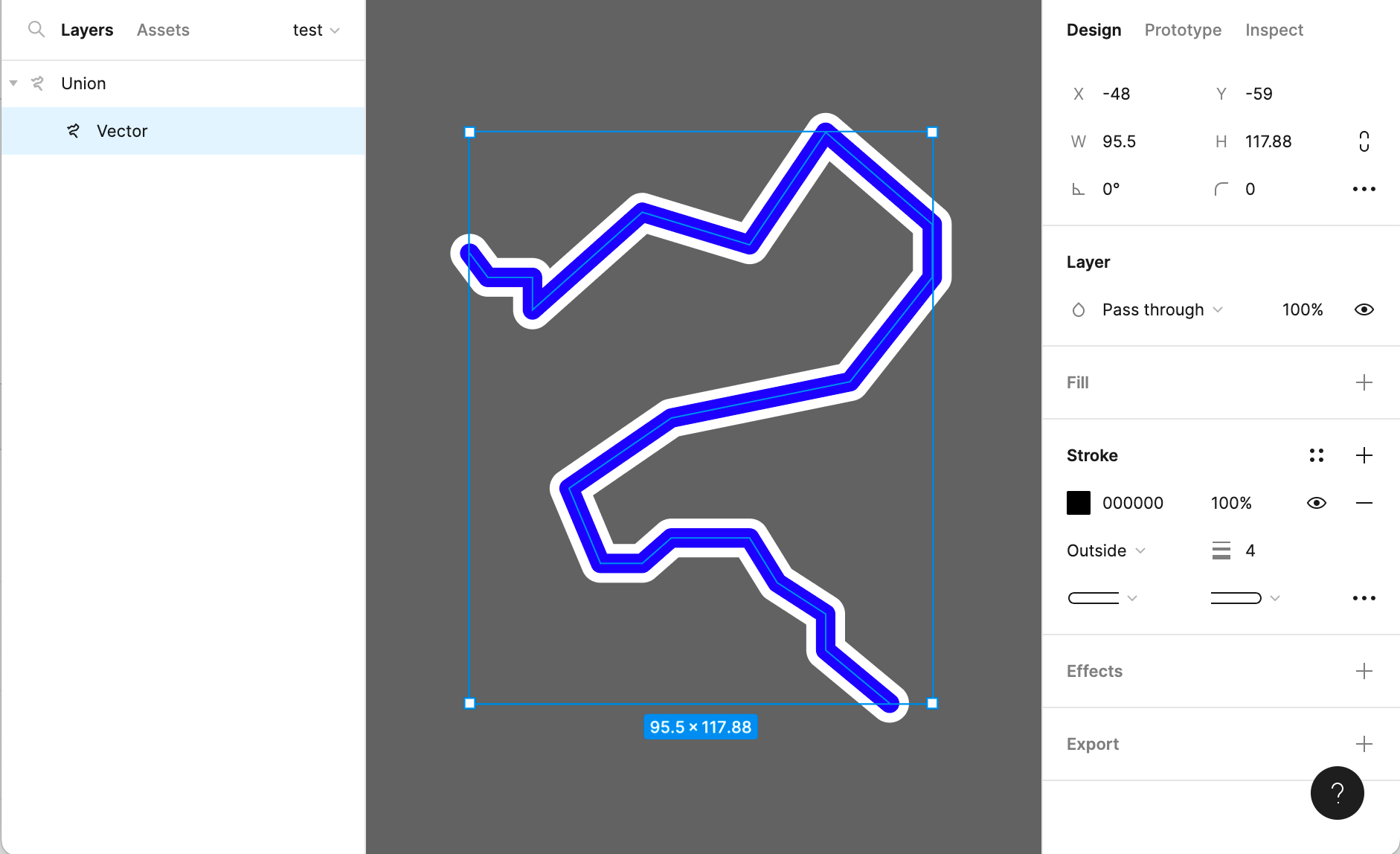
Task: Open the Prototype tab
Action: pyautogui.click(x=1183, y=30)
